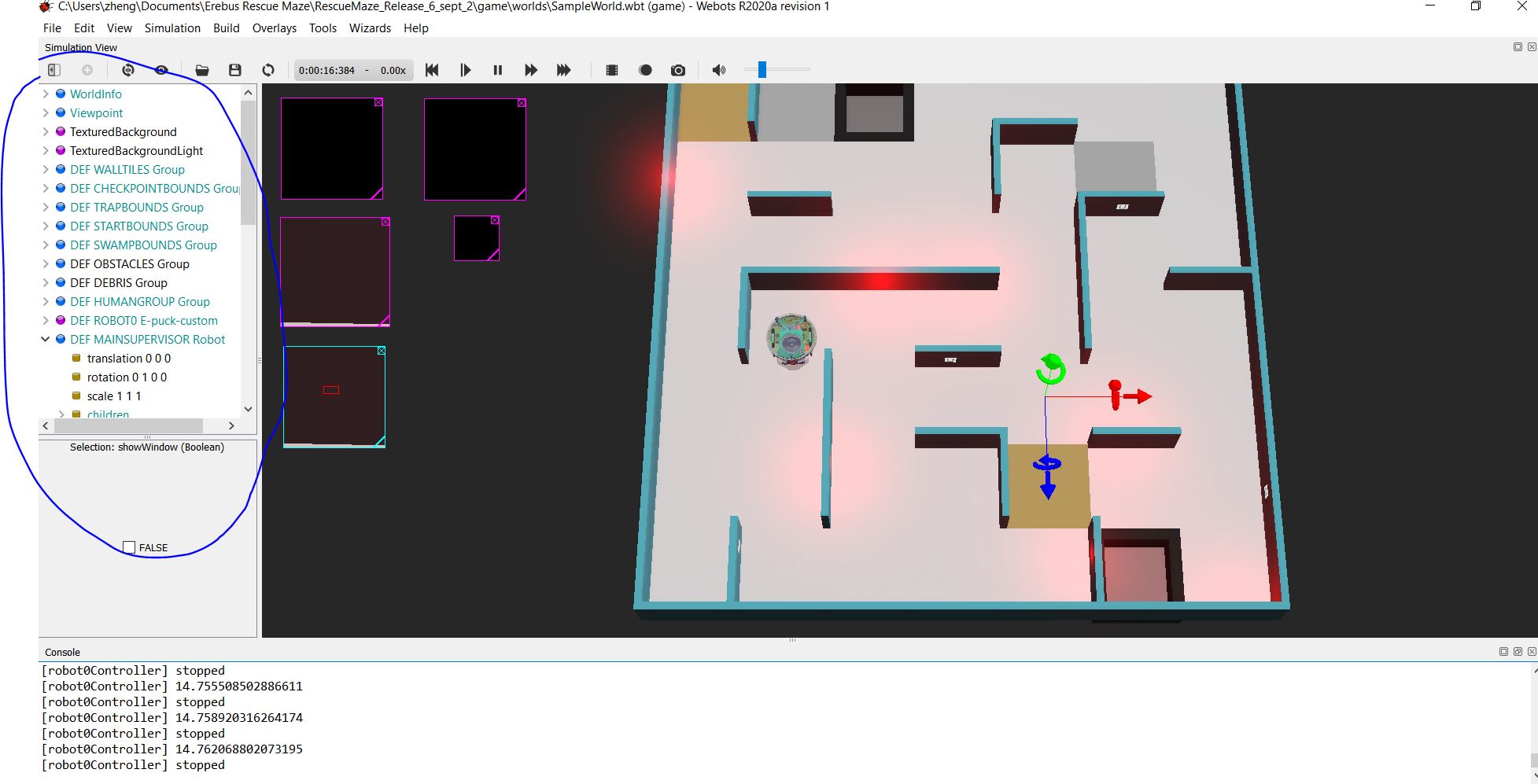The height and width of the screenshot is (784, 1538).
Task: Open the Simulation menu
Action: (172, 28)
